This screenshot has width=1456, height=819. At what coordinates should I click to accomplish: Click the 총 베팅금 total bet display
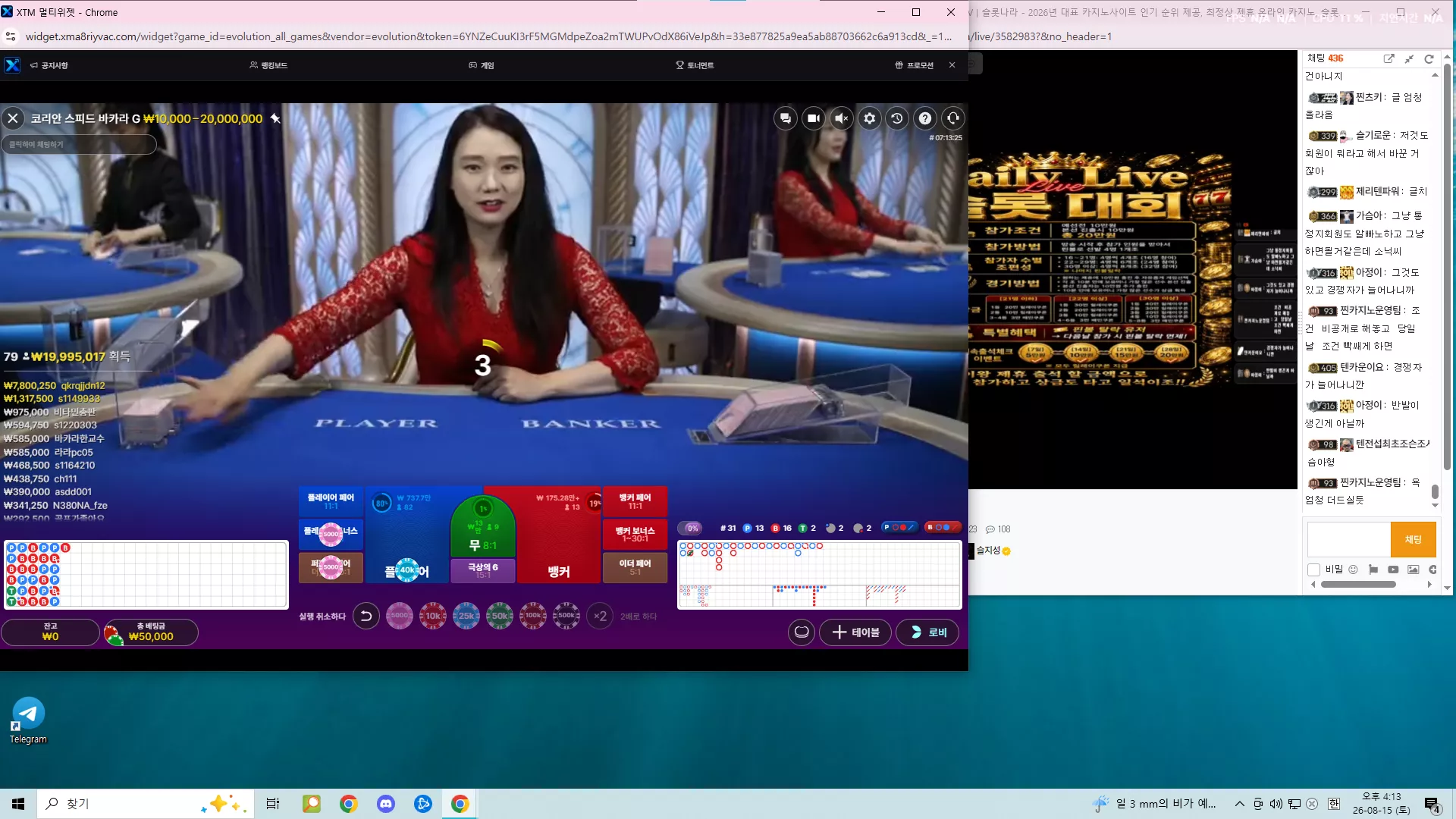(151, 632)
